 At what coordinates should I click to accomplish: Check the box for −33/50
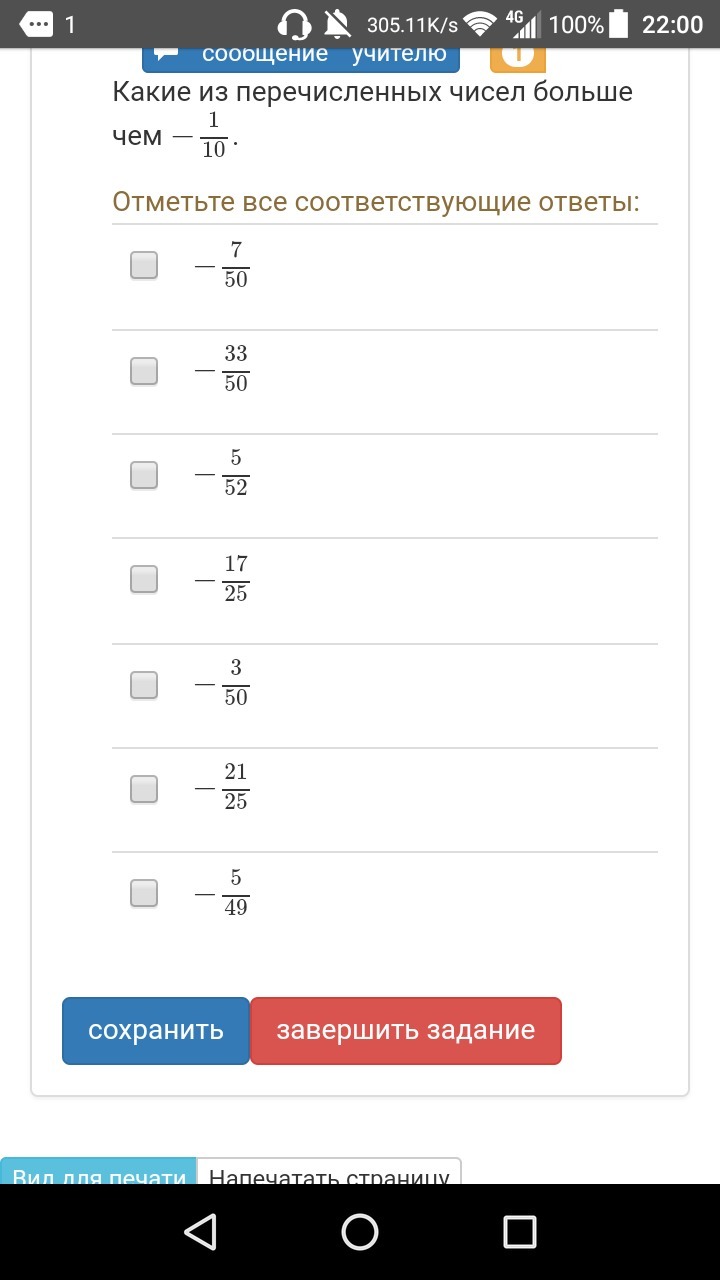(144, 371)
